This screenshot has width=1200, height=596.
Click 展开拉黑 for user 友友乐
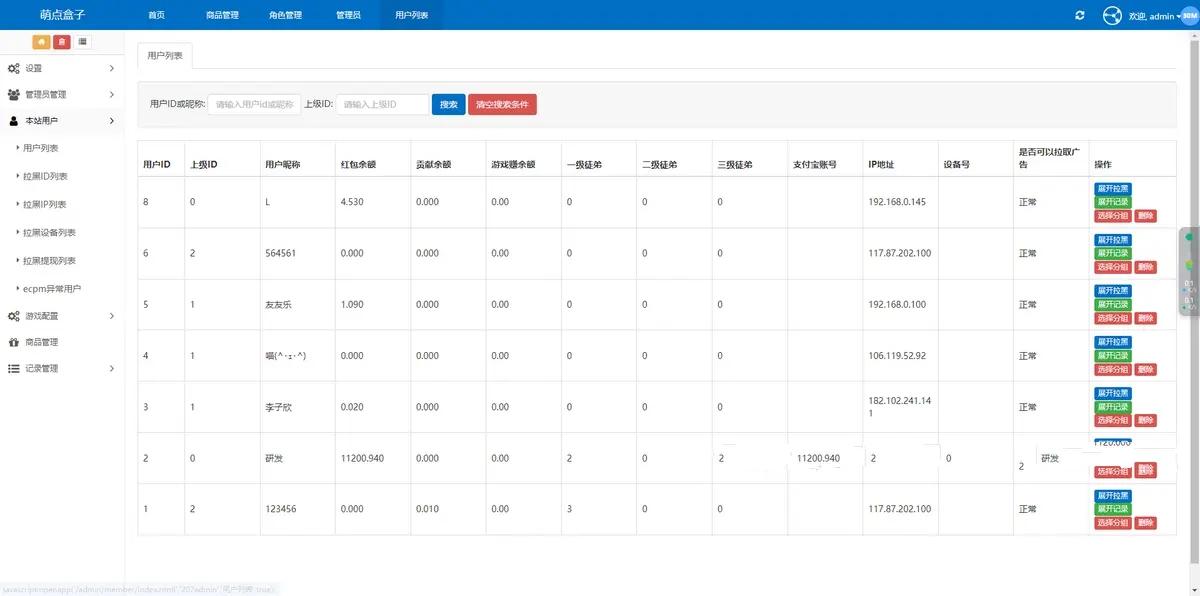1113,291
